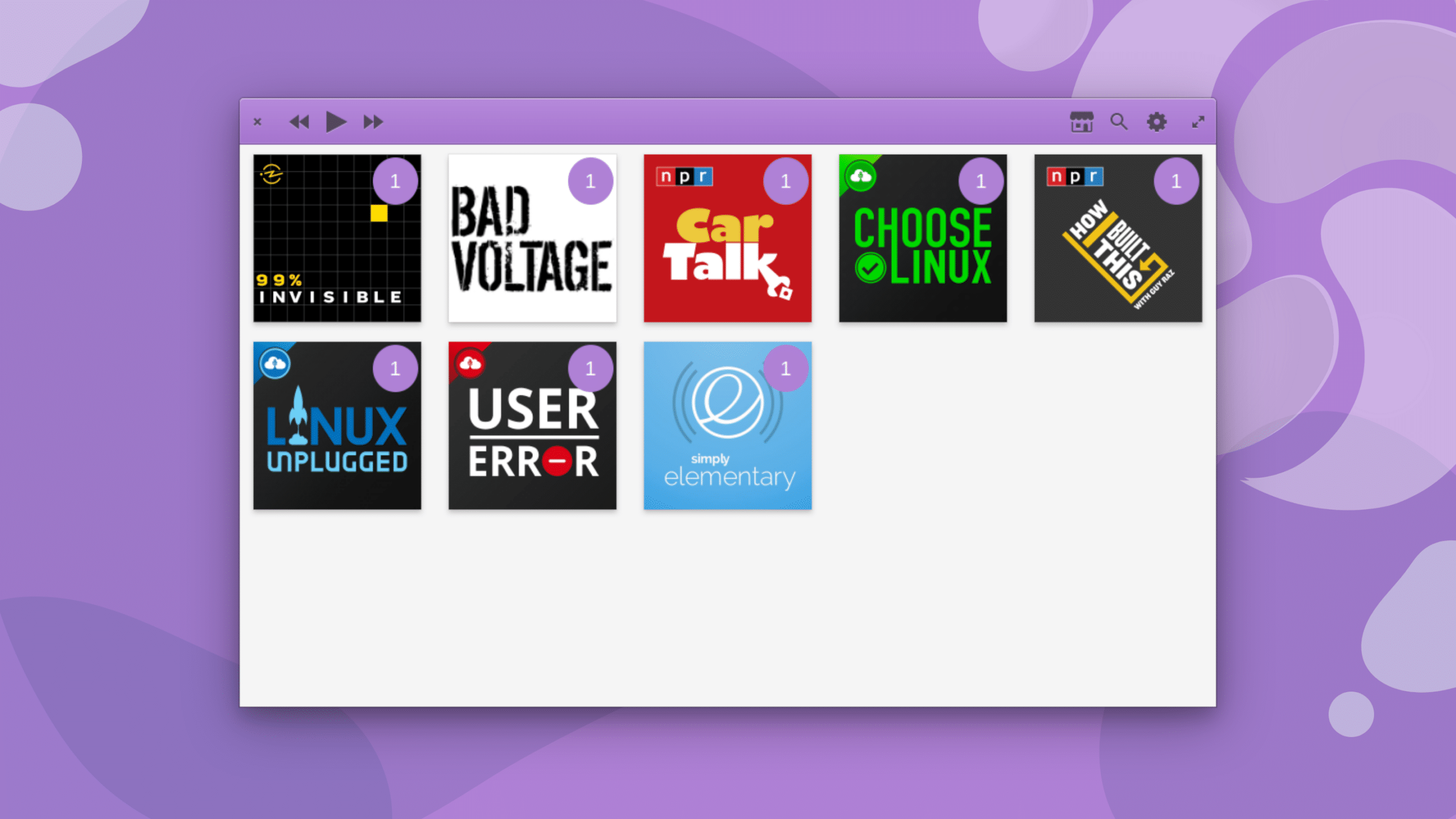
Task: Skip ahead with the fast-forward button
Action: pyautogui.click(x=373, y=122)
